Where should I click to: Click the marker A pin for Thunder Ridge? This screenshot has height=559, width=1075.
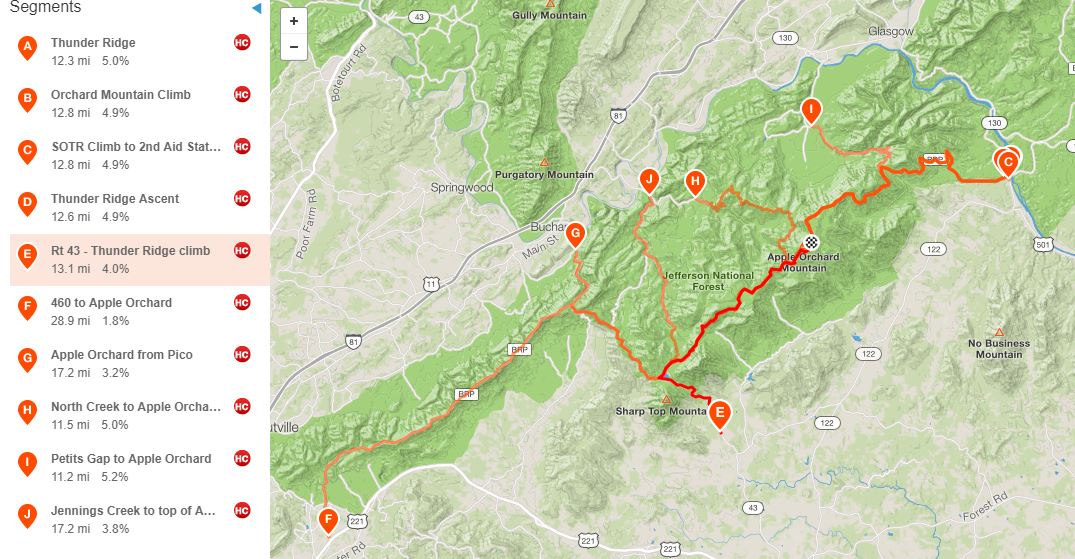pyautogui.click(x=27, y=48)
